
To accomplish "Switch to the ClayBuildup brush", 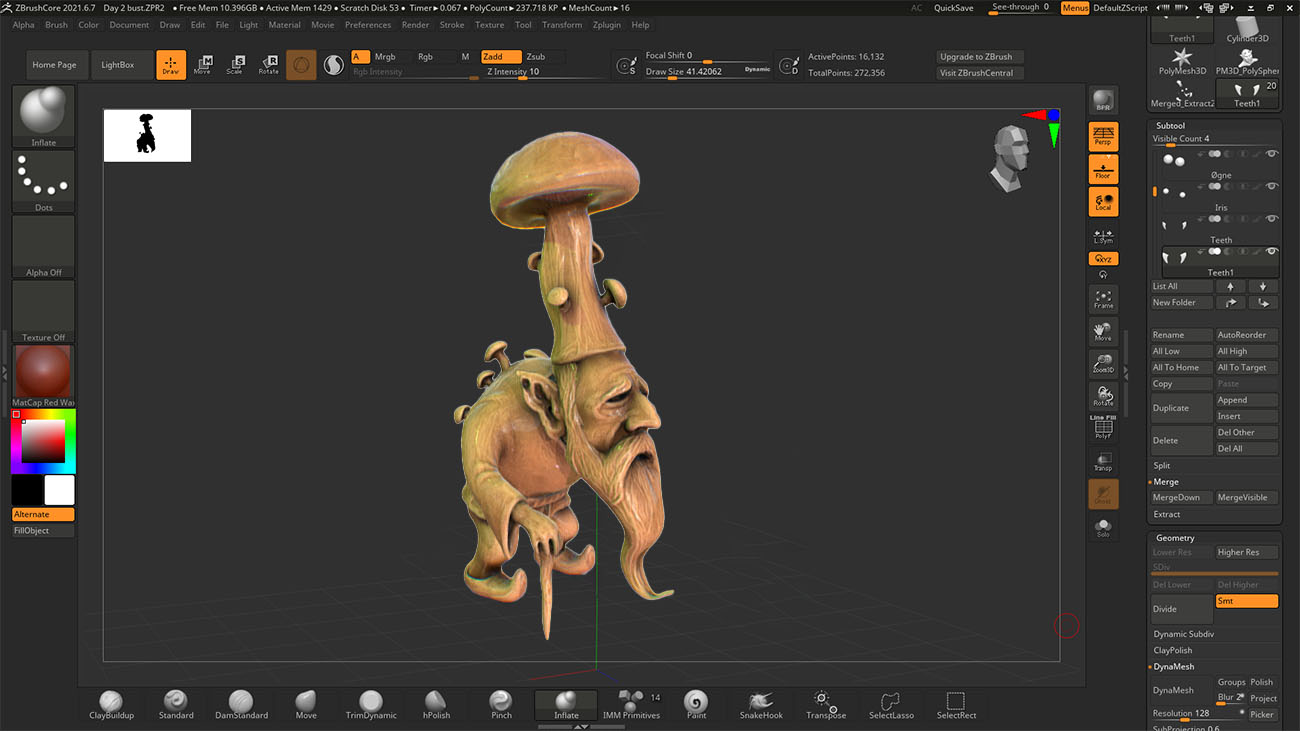I will (110, 703).
